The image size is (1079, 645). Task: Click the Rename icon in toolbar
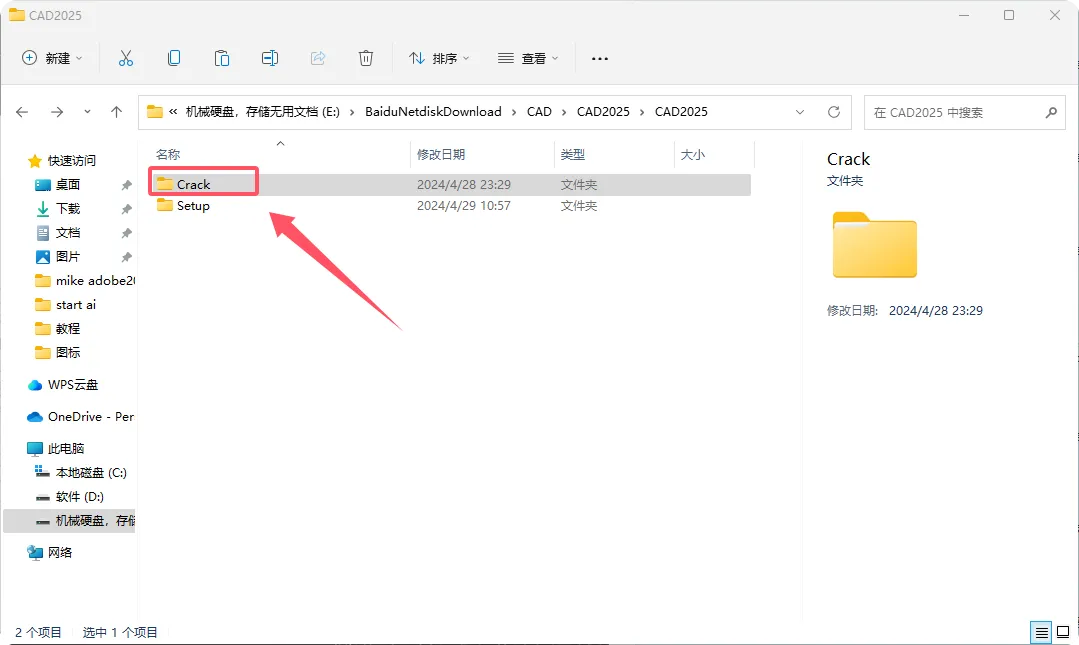(x=270, y=59)
